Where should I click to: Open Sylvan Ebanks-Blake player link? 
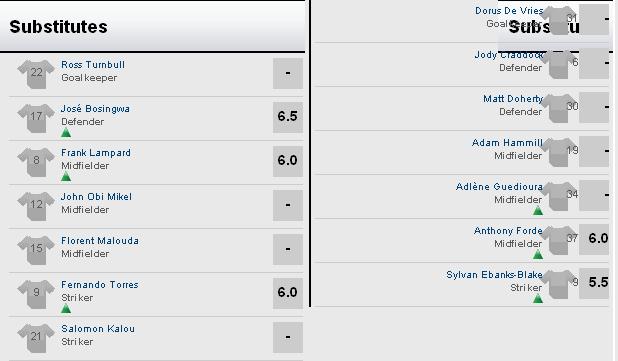tap(494, 275)
